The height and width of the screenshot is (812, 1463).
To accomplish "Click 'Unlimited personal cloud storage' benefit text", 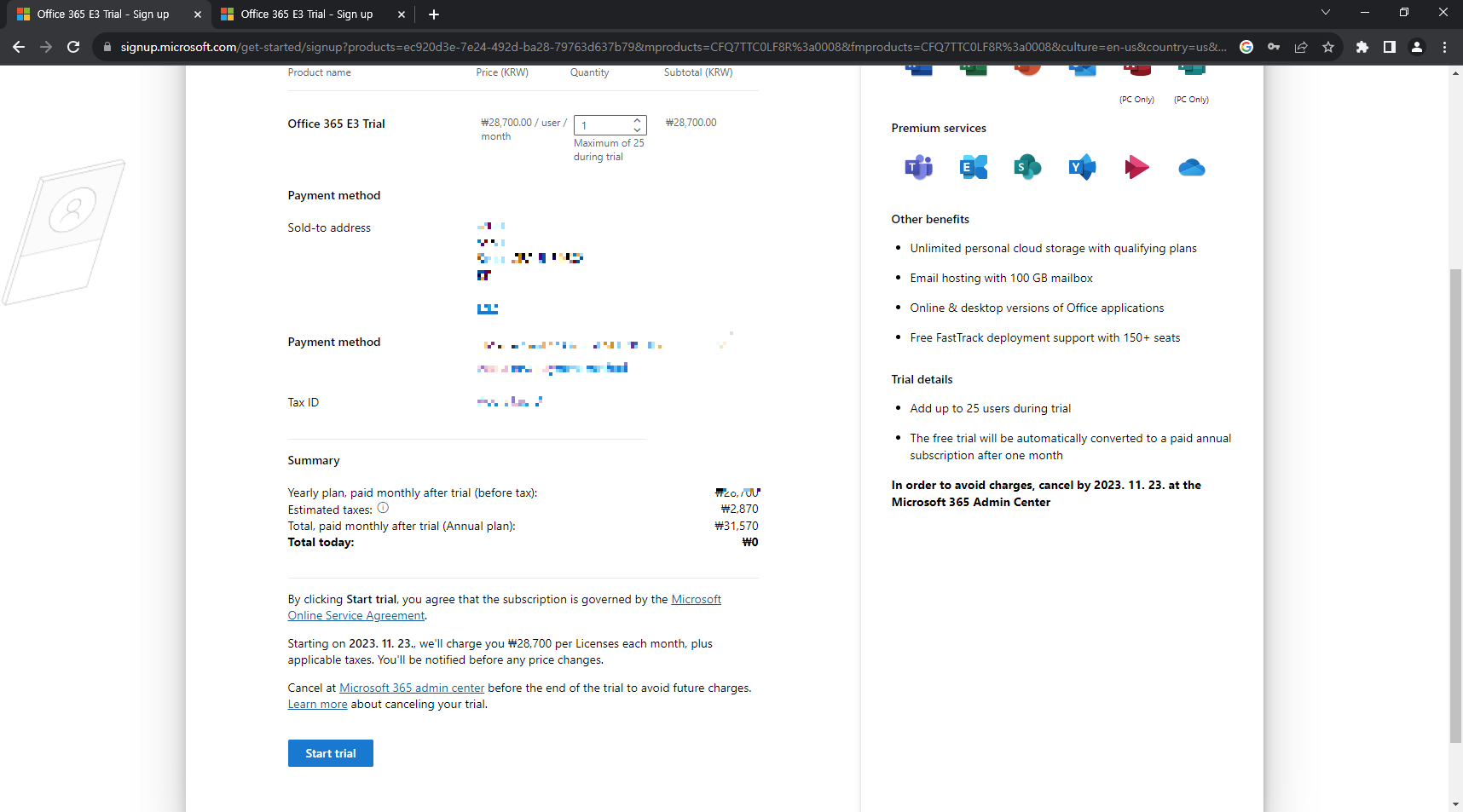I will click(x=1054, y=248).
